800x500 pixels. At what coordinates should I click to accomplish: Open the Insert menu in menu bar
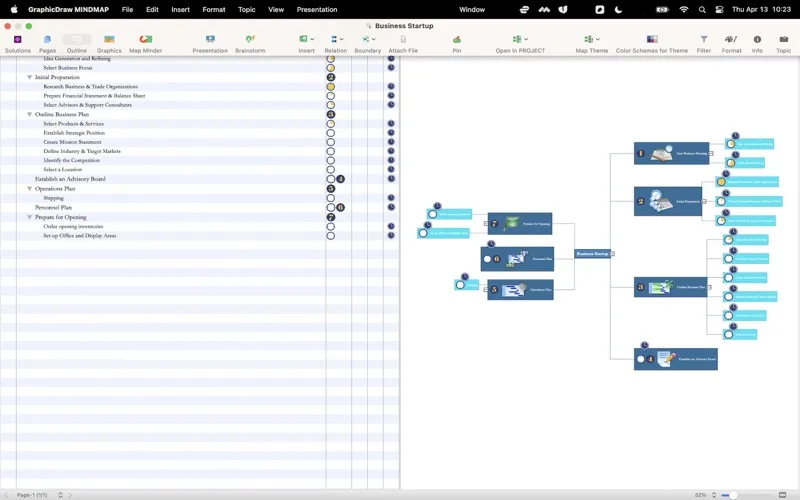180,9
